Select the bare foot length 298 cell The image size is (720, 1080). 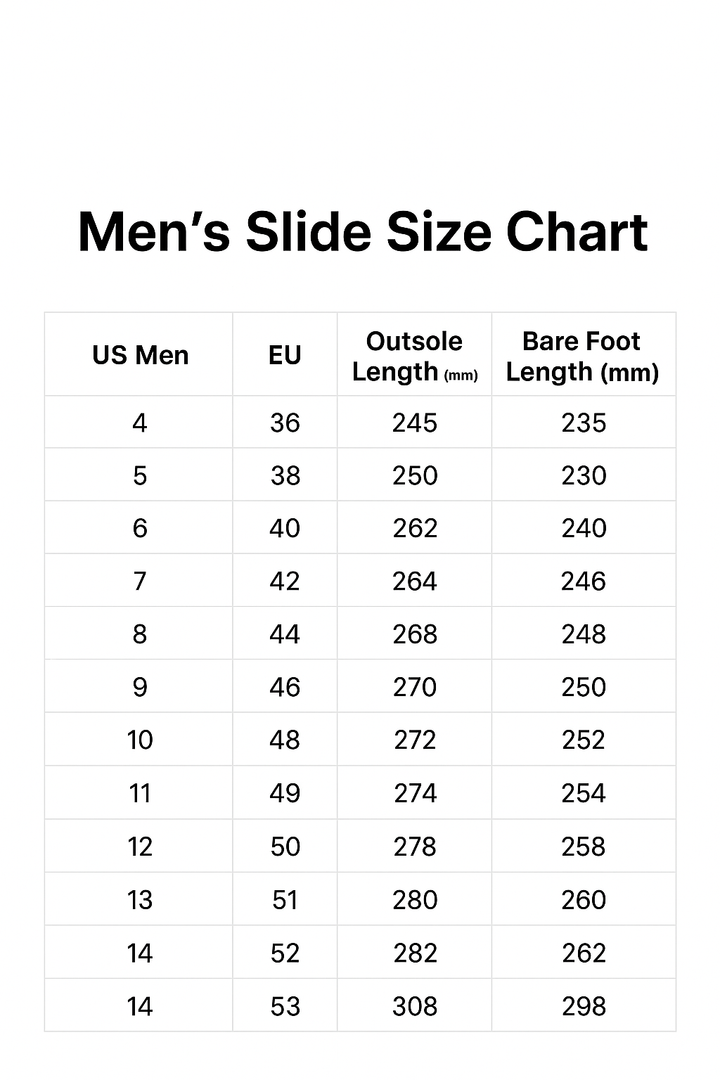583,1006
